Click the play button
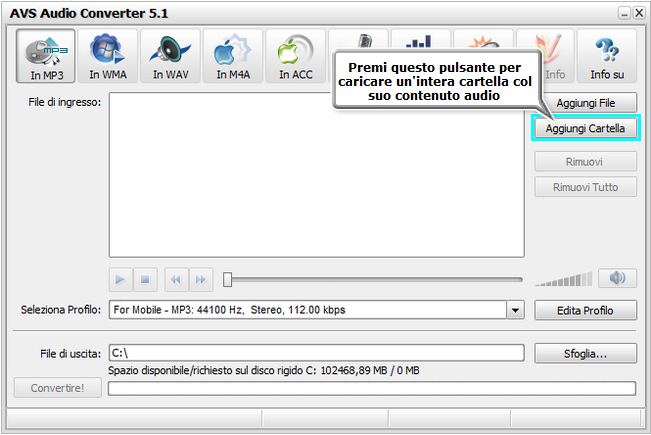The width and height of the screenshot is (651, 435). click(x=121, y=280)
